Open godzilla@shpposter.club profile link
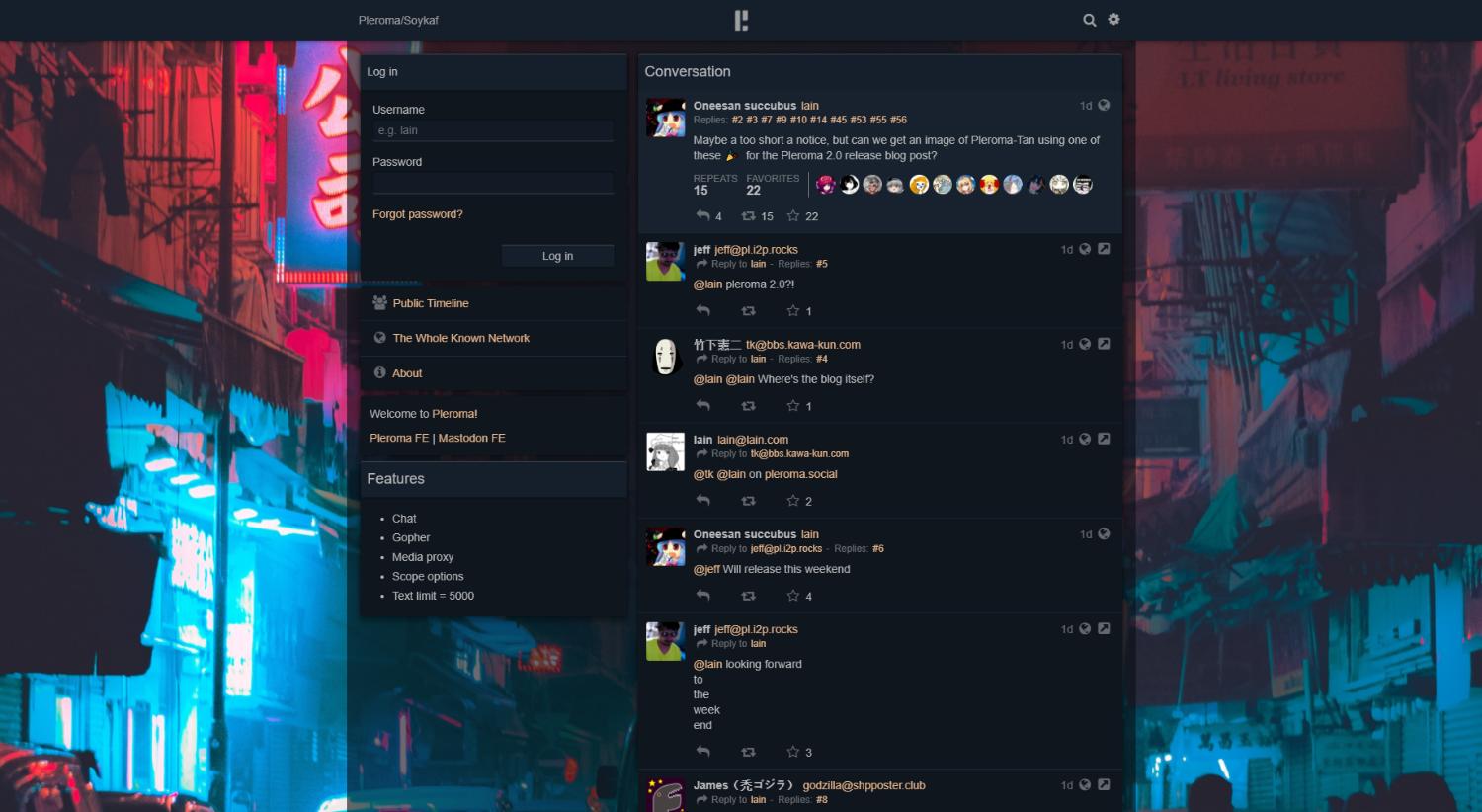This screenshot has width=1482, height=812. [864, 785]
